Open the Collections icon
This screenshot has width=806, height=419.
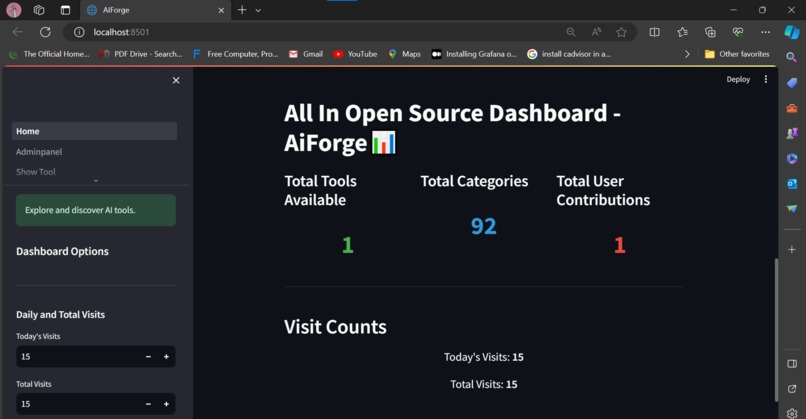coord(710,32)
